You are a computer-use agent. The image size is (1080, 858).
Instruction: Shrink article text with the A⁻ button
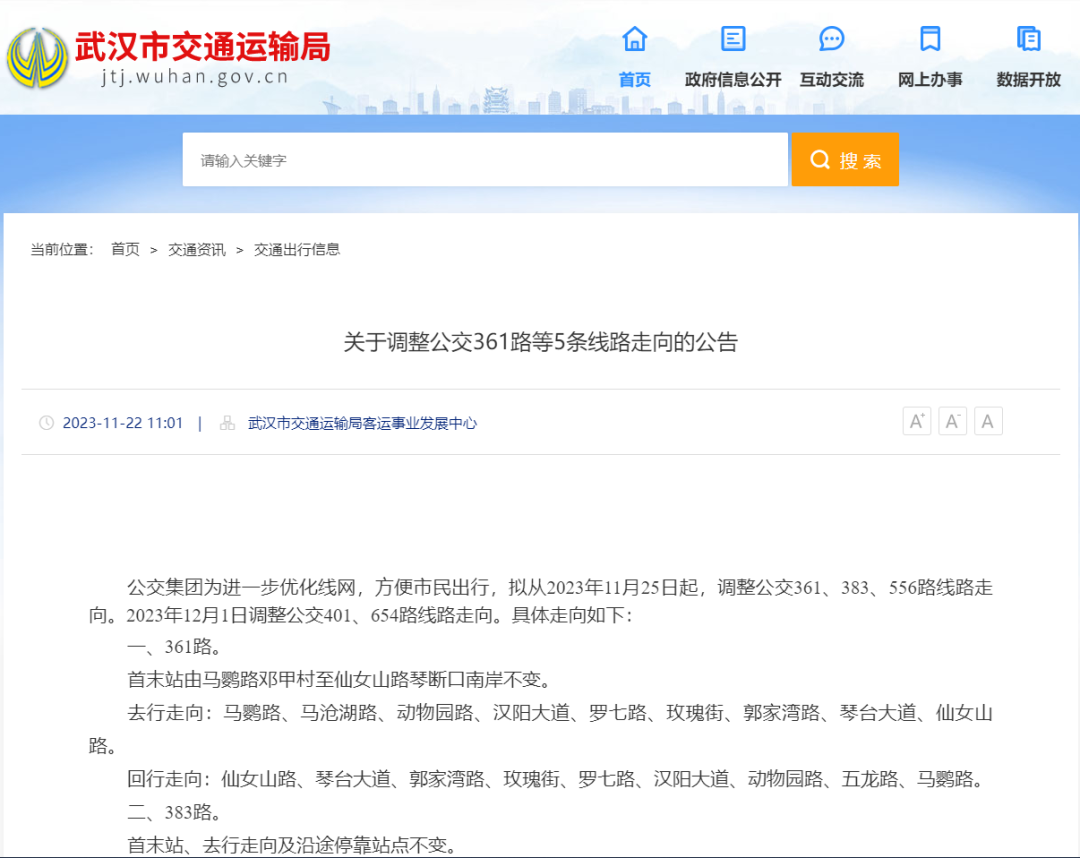(x=952, y=420)
